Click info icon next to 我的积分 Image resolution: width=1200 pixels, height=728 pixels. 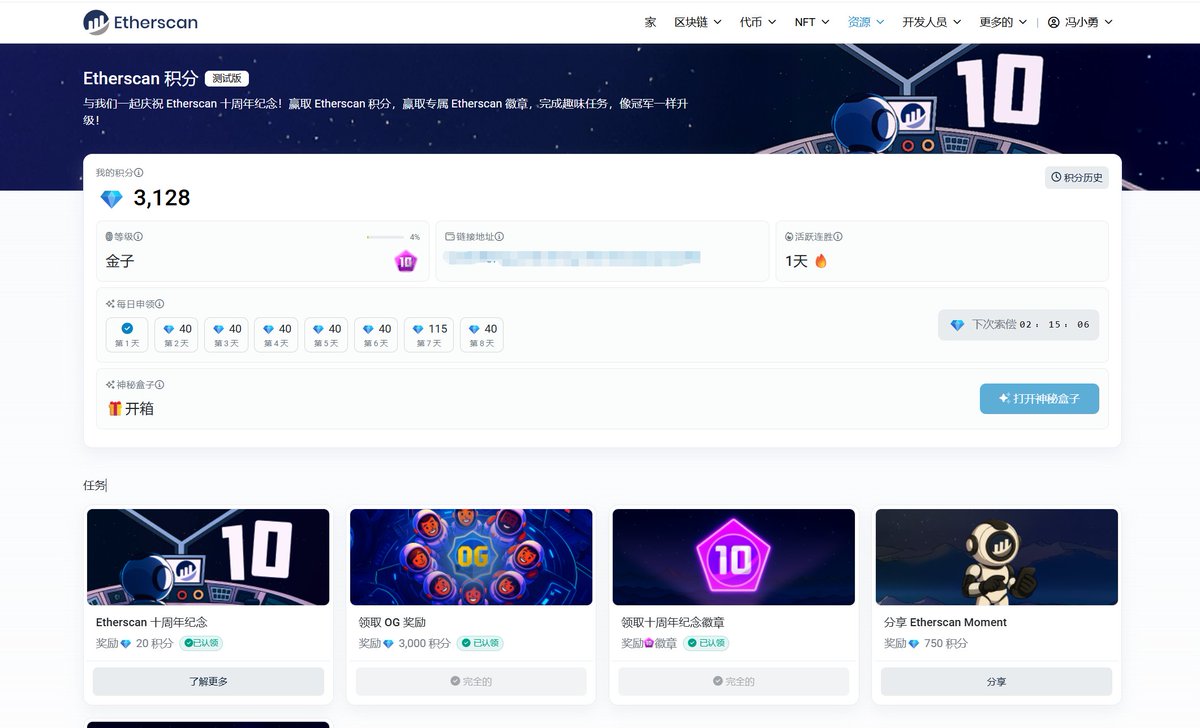[x=138, y=173]
